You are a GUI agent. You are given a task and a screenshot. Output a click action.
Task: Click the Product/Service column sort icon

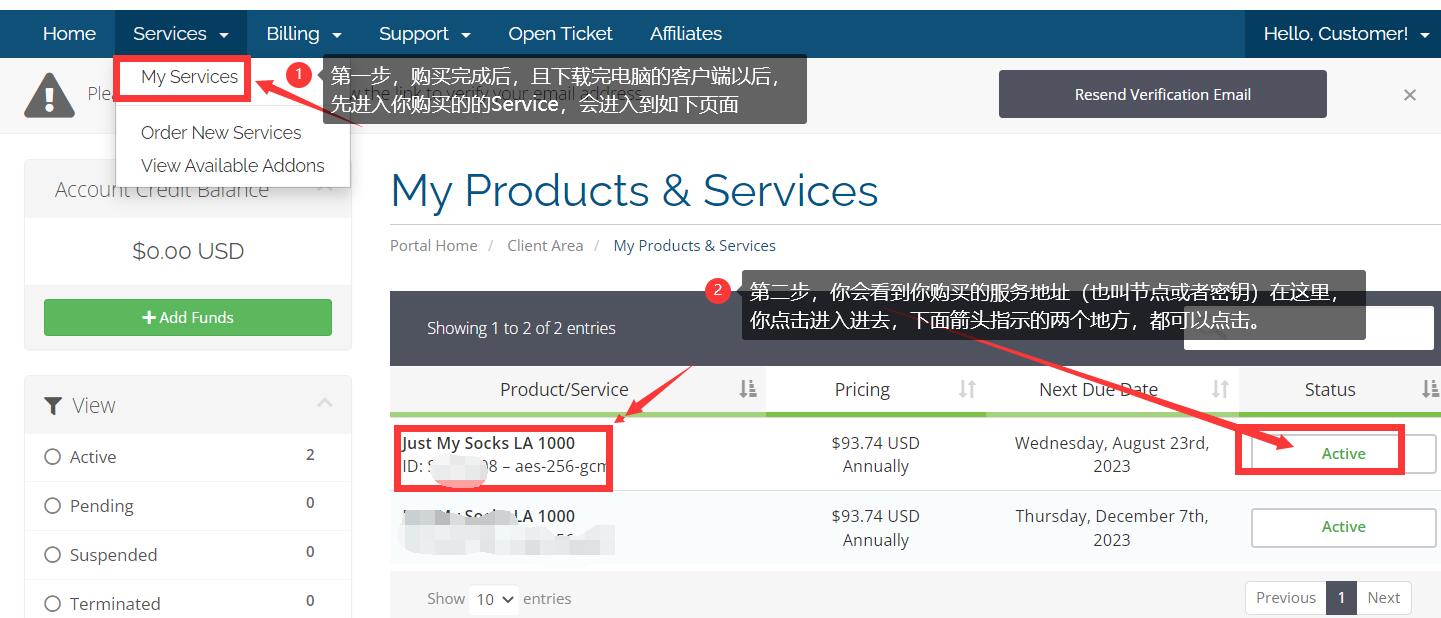point(747,389)
